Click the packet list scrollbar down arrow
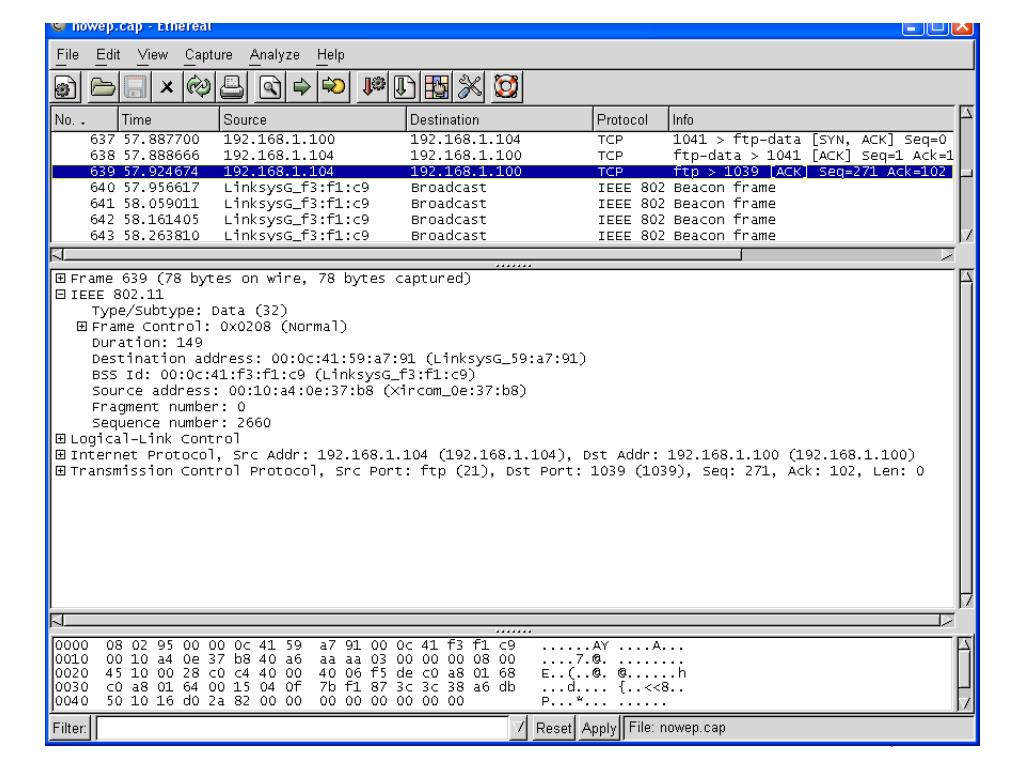 point(966,235)
